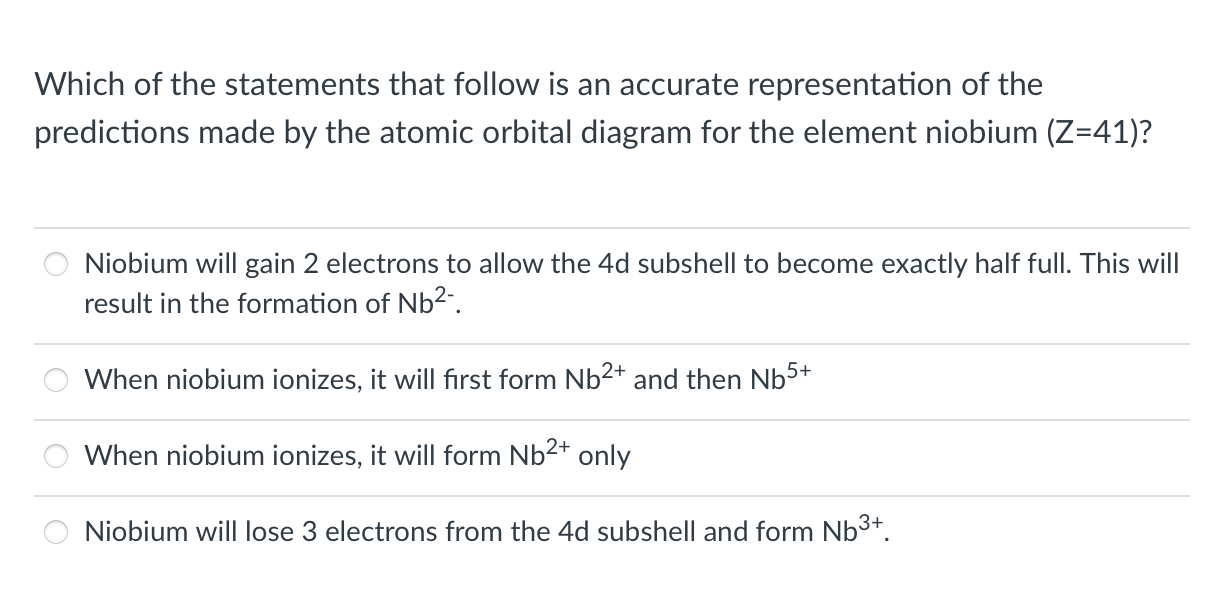Select the radio button for gaining 2 electrons
1206x598 pixels.
pos(54,265)
